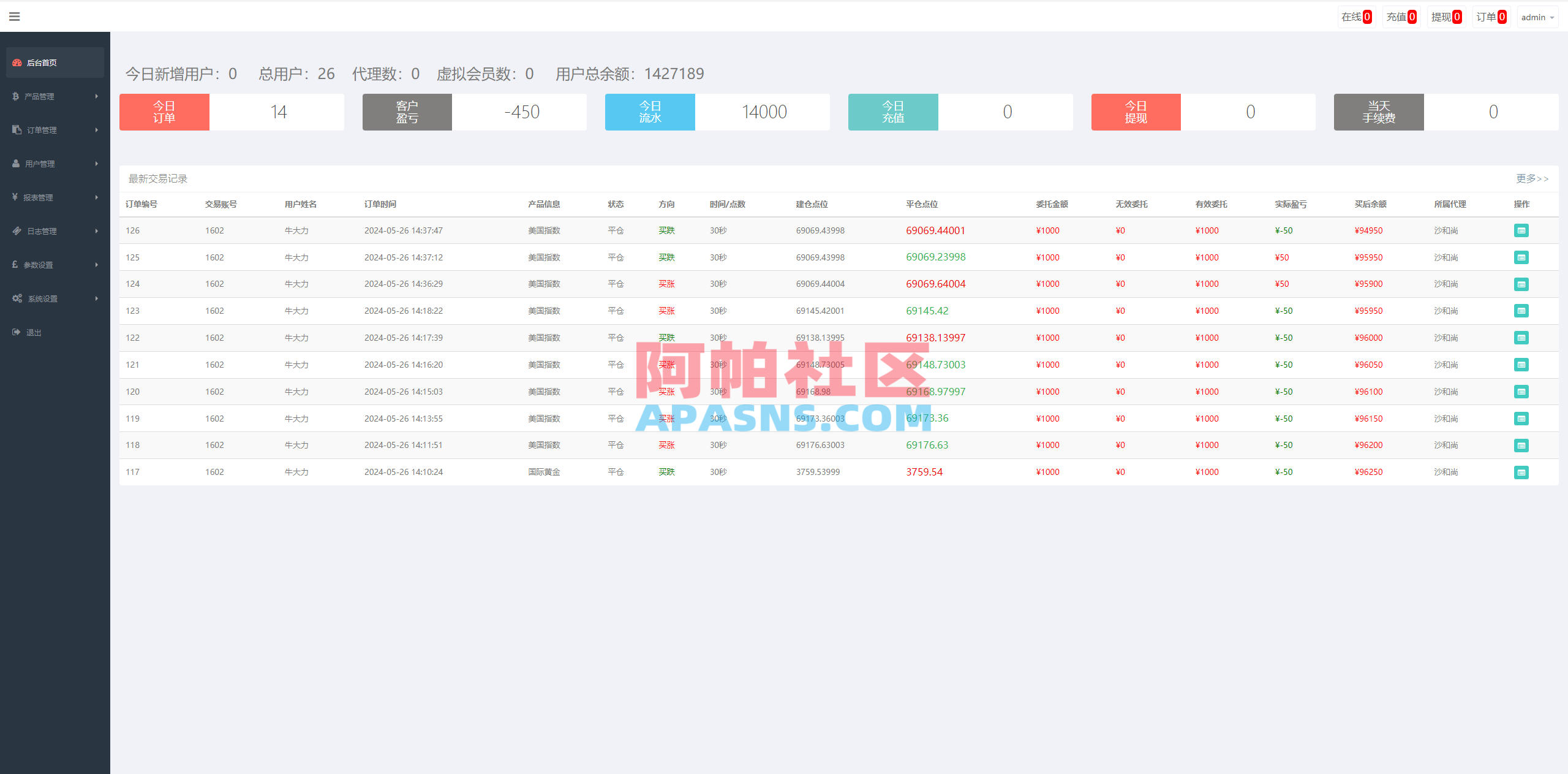Screen dimensions: 1568x774
Task: Open the hamburger menu icon
Action: coord(15,16)
